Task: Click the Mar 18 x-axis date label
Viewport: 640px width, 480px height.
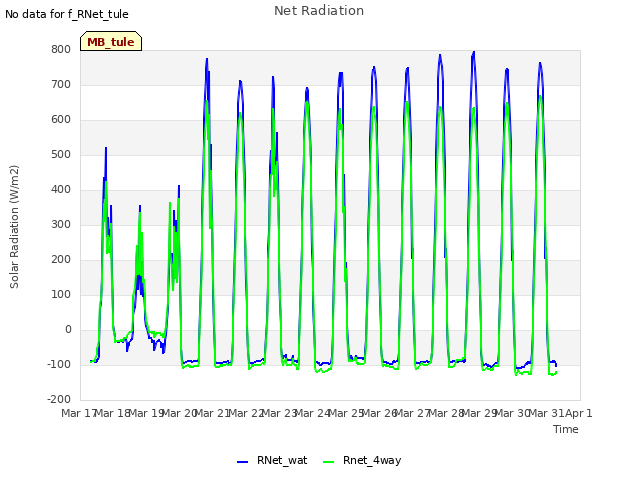Action: (x=113, y=413)
